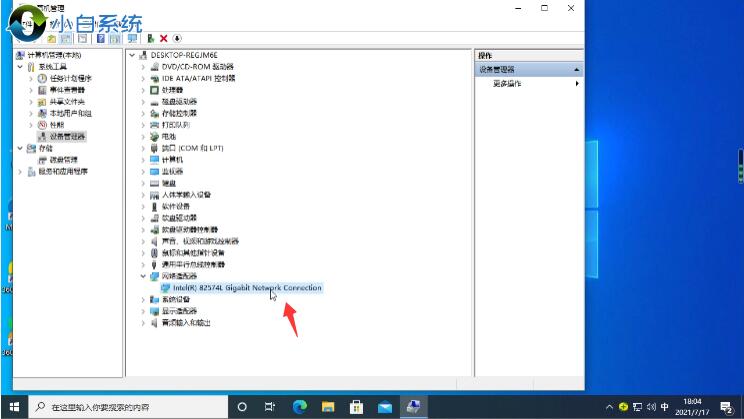Screen dimensions: 744x419
Task: Click the scan for hardware changes monitor icon
Action: click(134, 38)
